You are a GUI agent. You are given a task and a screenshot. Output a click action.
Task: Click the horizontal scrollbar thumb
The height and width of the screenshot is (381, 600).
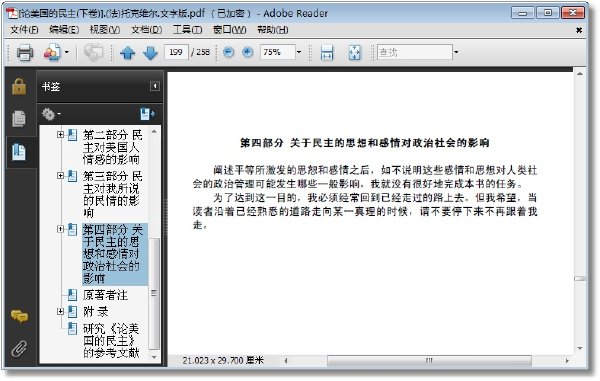coord(429,360)
